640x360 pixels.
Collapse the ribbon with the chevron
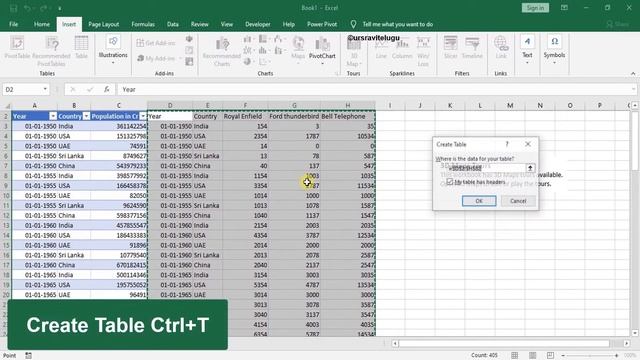[633, 73]
